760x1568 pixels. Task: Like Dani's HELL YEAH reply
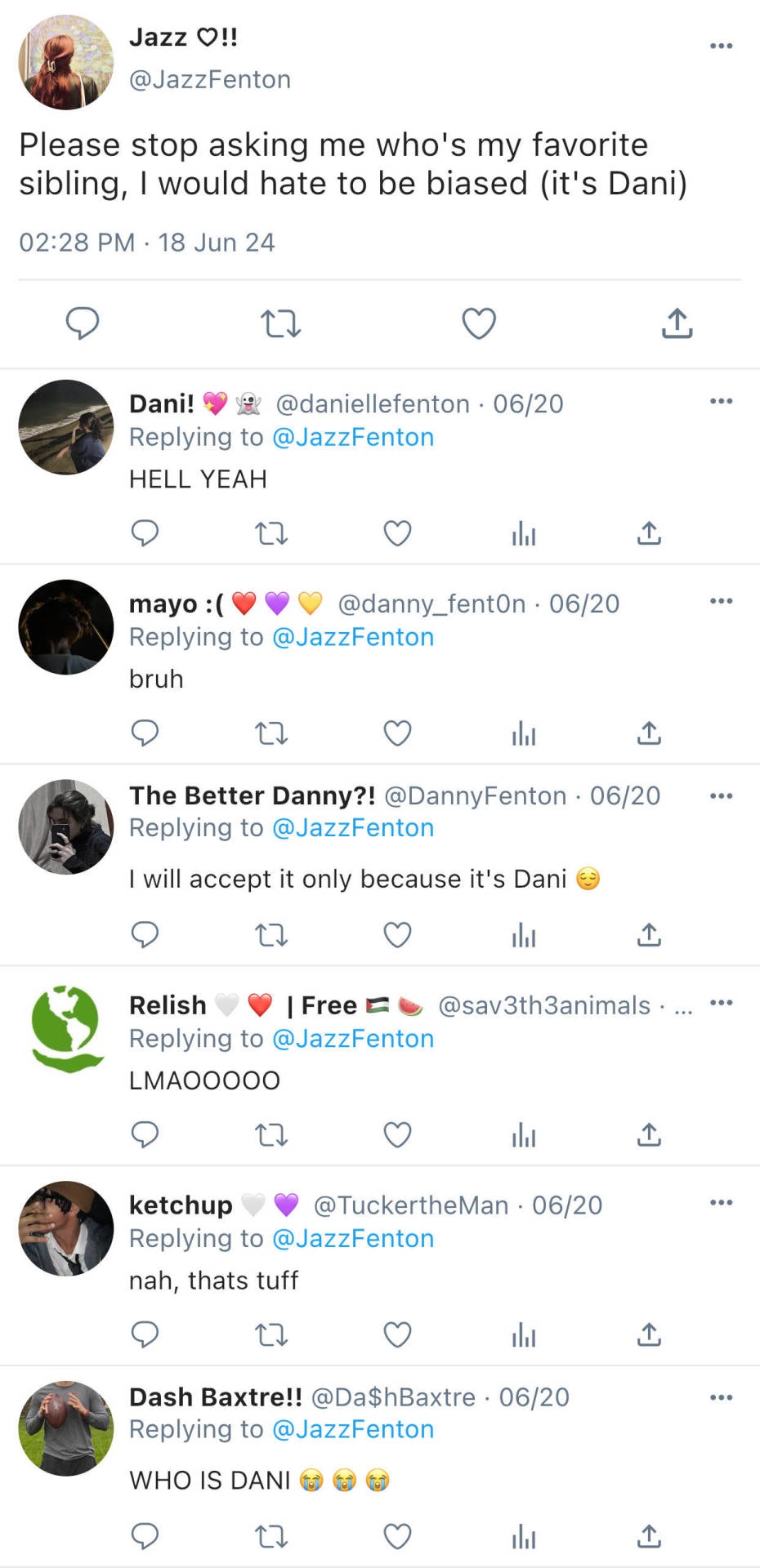(397, 534)
